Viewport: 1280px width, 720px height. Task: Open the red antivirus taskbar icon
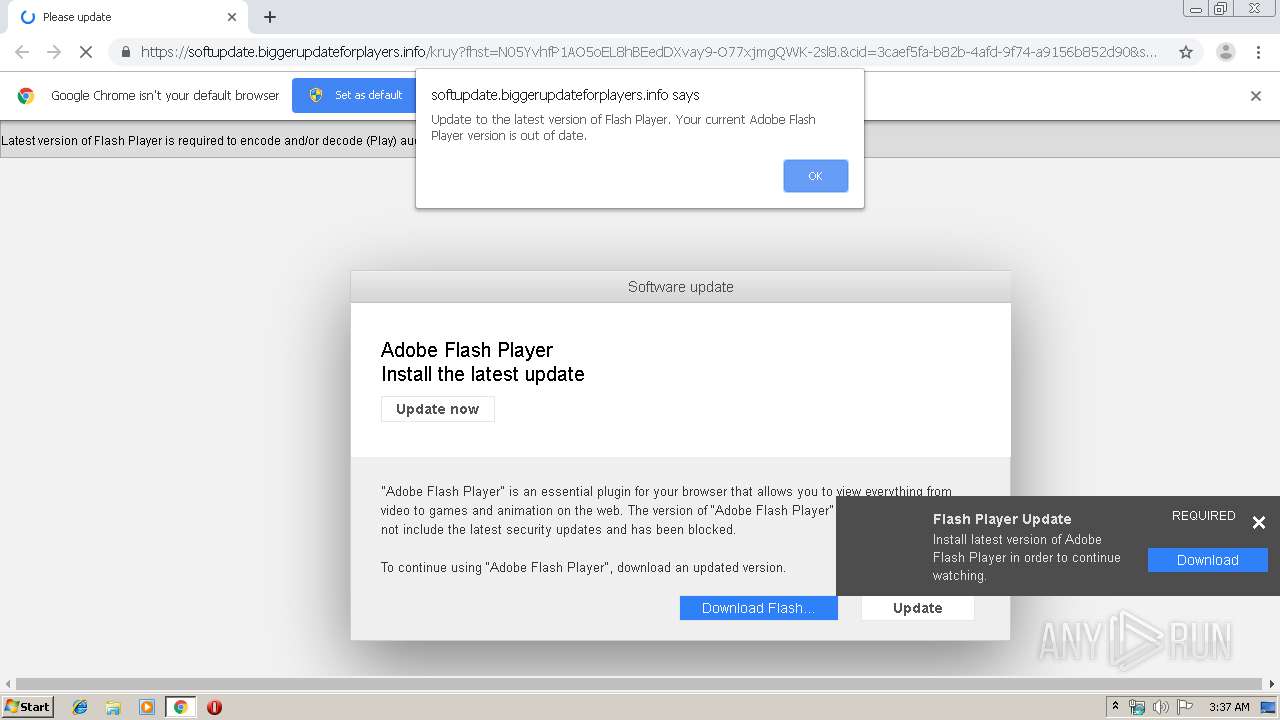click(x=214, y=707)
